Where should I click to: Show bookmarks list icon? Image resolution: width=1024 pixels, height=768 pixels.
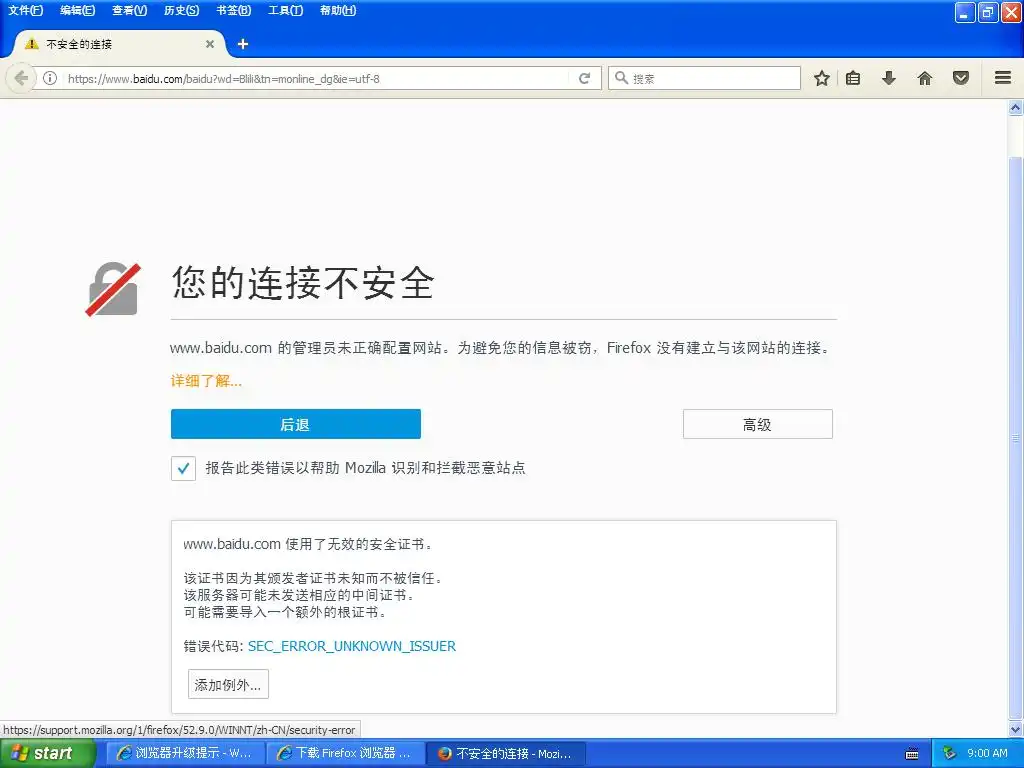(853, 78)
